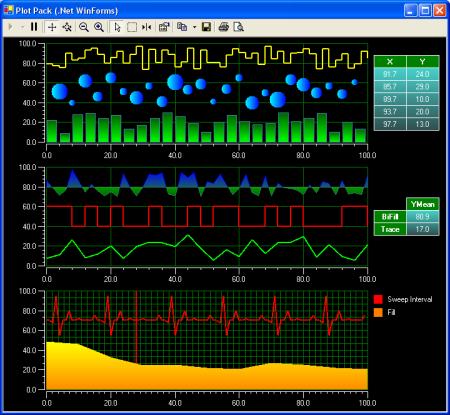Image resolution: width=450 pixels, height=415 pixels.
Task: Click the zoom out magnifier
Action: click(x=84, y=27)
